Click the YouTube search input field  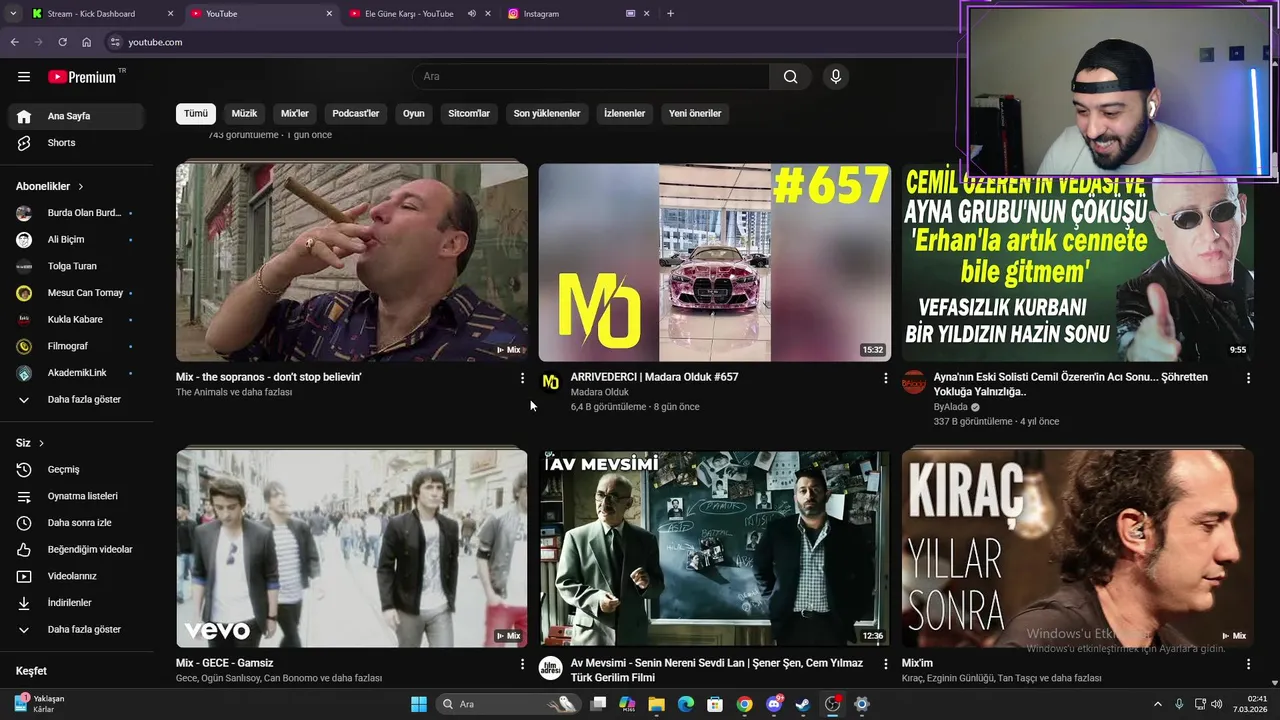(591, 77)
